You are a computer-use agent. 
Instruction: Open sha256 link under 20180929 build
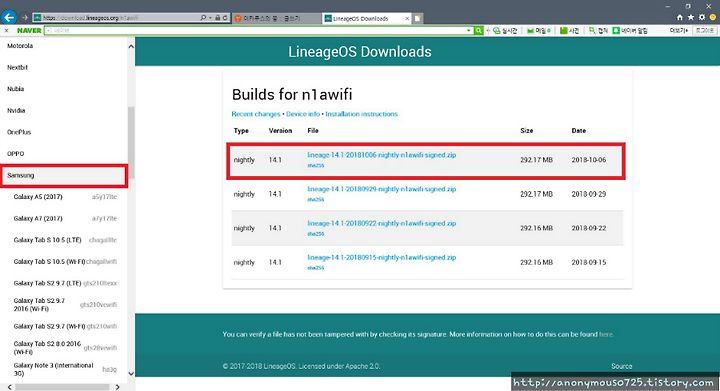pos(315,200)
